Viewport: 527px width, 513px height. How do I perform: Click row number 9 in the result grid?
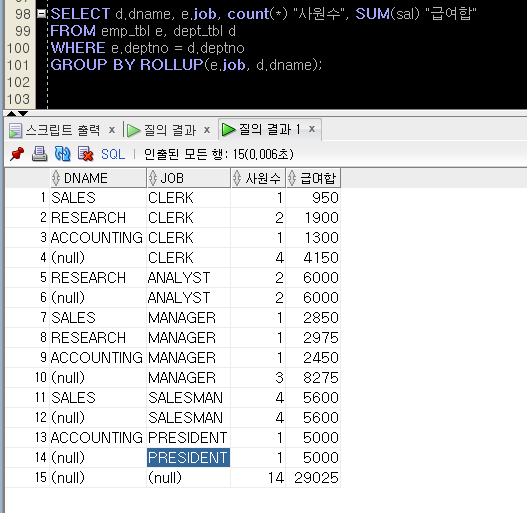[x=43, y=357]
